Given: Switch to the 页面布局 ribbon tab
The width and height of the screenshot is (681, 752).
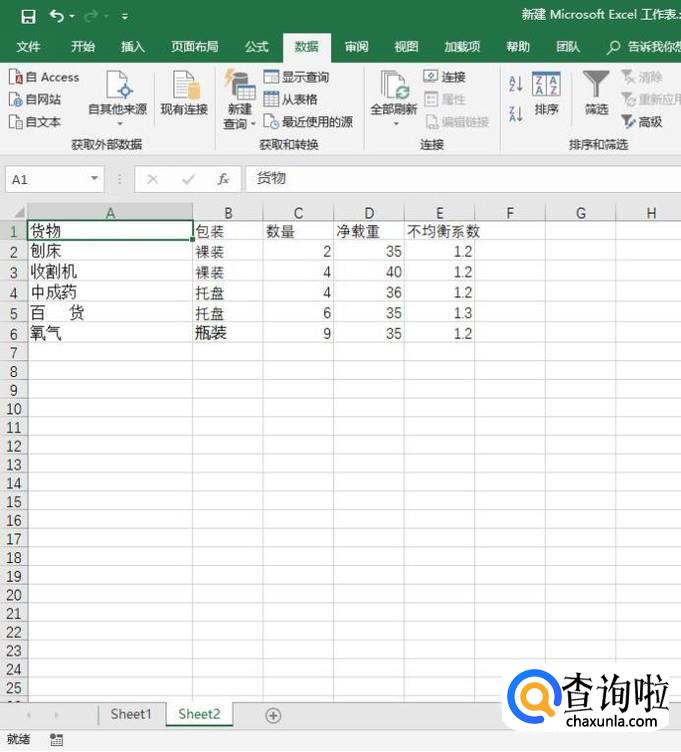Looking at the screenshot, I should 194,47.
